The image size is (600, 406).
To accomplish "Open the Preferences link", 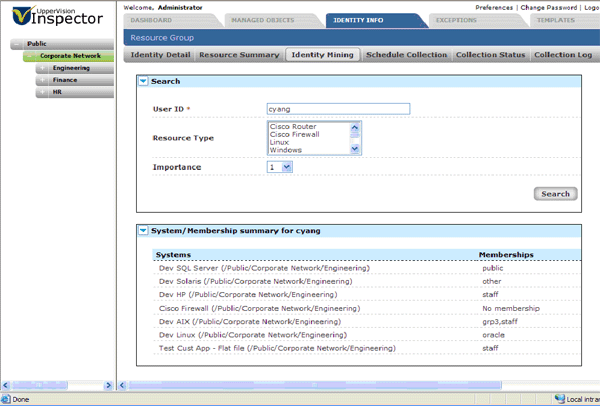I will (494, 7).
